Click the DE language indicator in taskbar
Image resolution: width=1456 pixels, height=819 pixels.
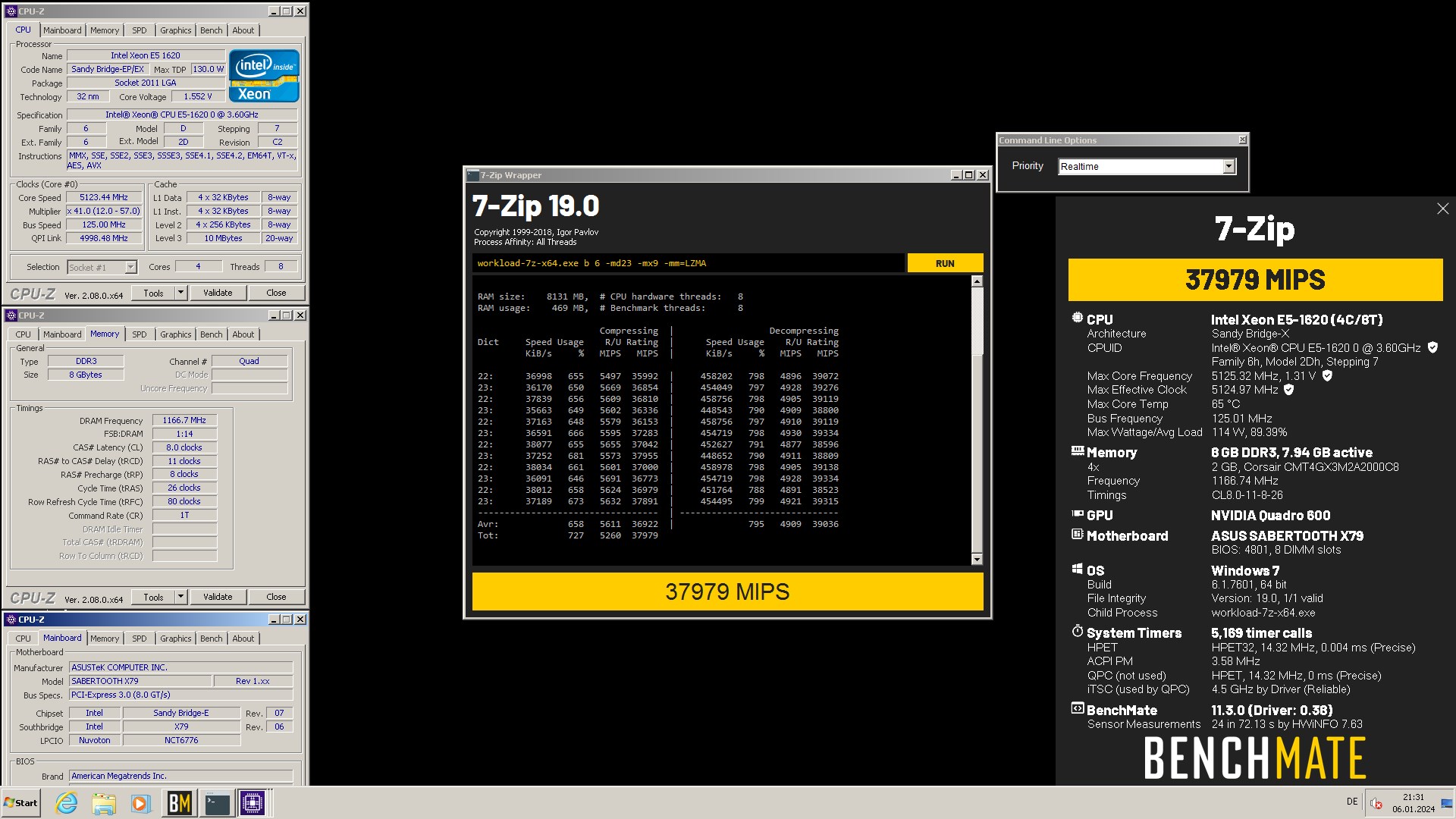click(x=1352, y=802)
